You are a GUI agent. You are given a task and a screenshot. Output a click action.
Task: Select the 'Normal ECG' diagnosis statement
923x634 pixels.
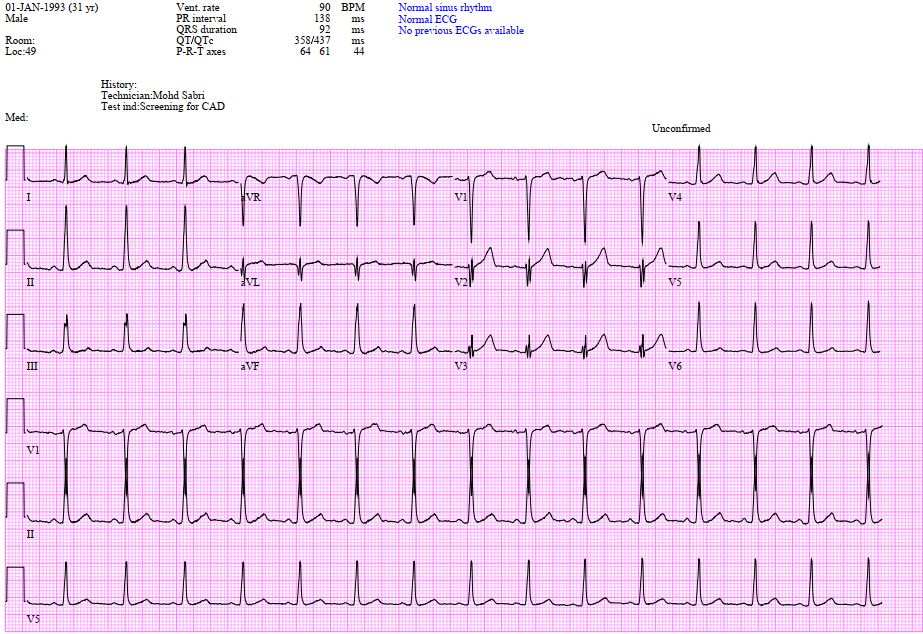point(429,19)
